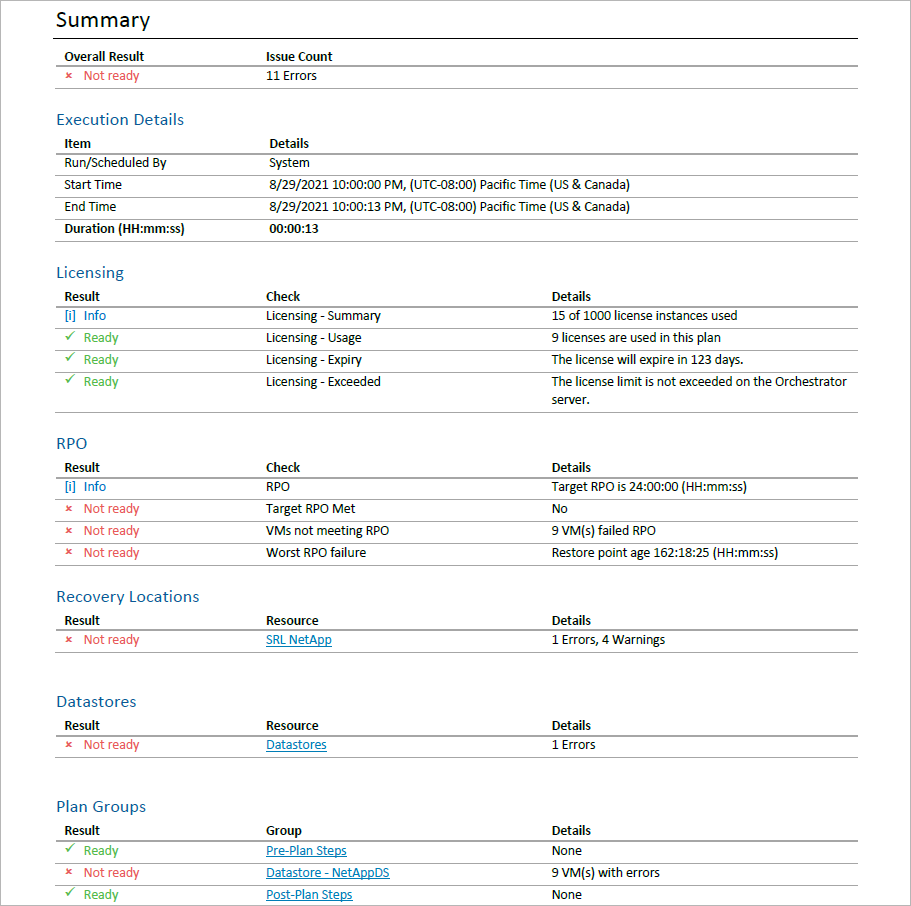Click the red X beside SRL NetApp
The height and width of the screenshot is (906, 911).
pyautogui.click(x=69, y=639)
